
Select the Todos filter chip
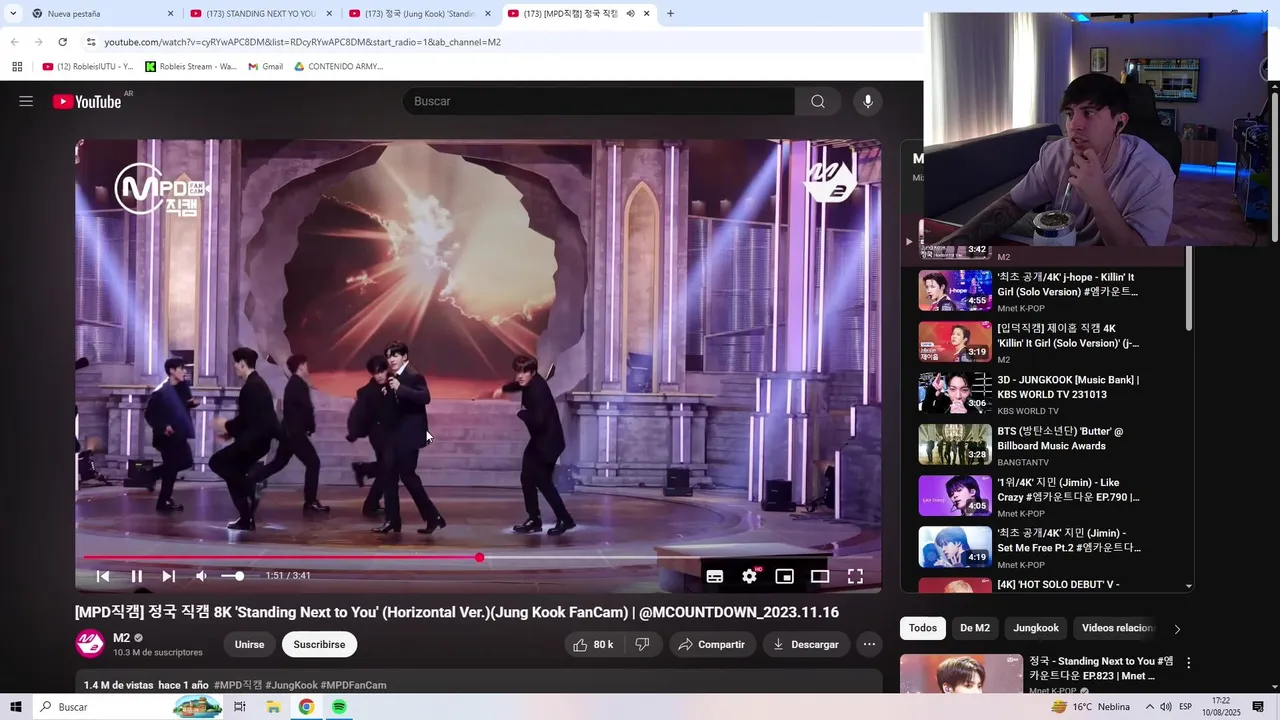923,628
